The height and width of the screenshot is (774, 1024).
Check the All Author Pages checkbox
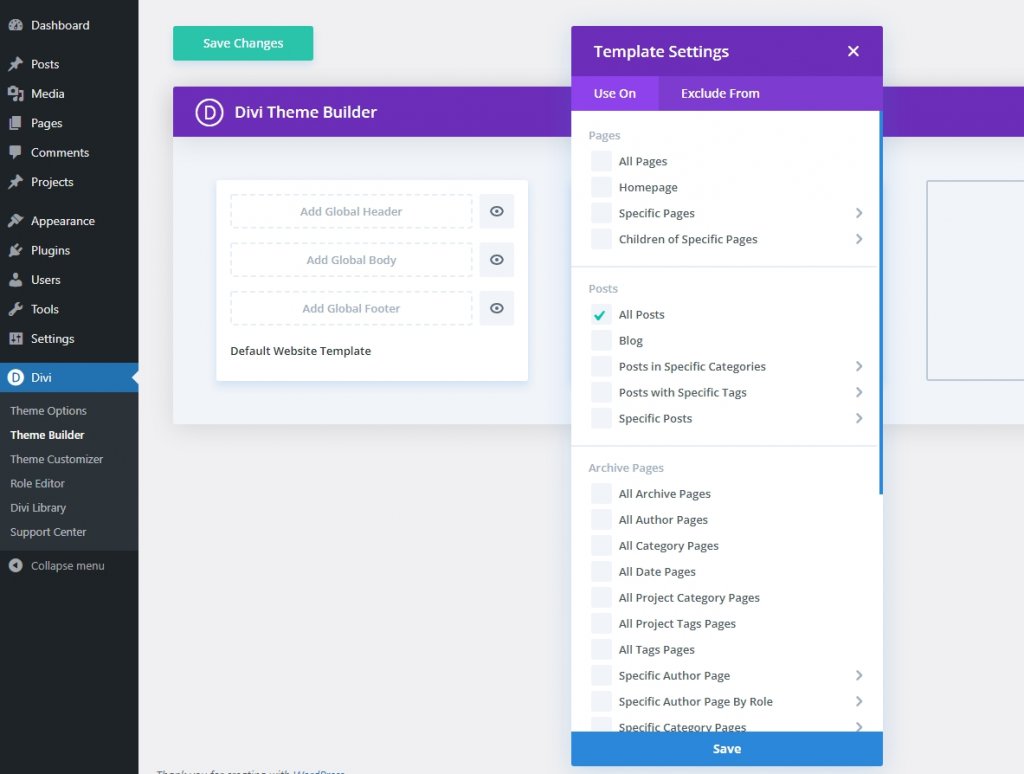[601, 520]
